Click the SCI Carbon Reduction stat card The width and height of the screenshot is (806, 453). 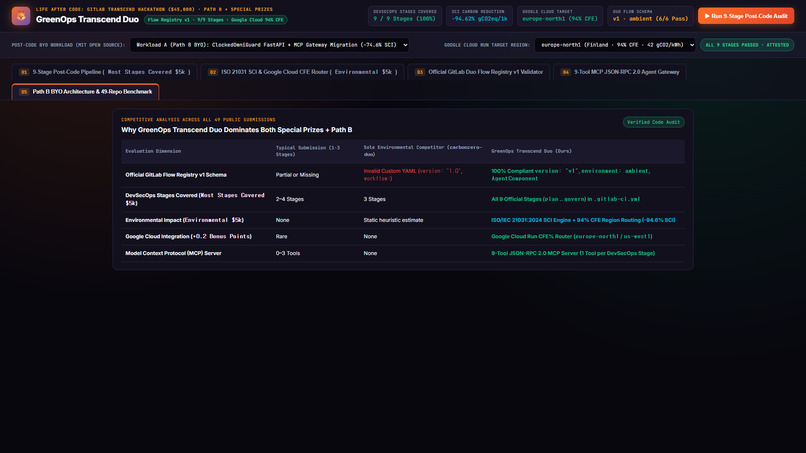(x=479, y=15)
